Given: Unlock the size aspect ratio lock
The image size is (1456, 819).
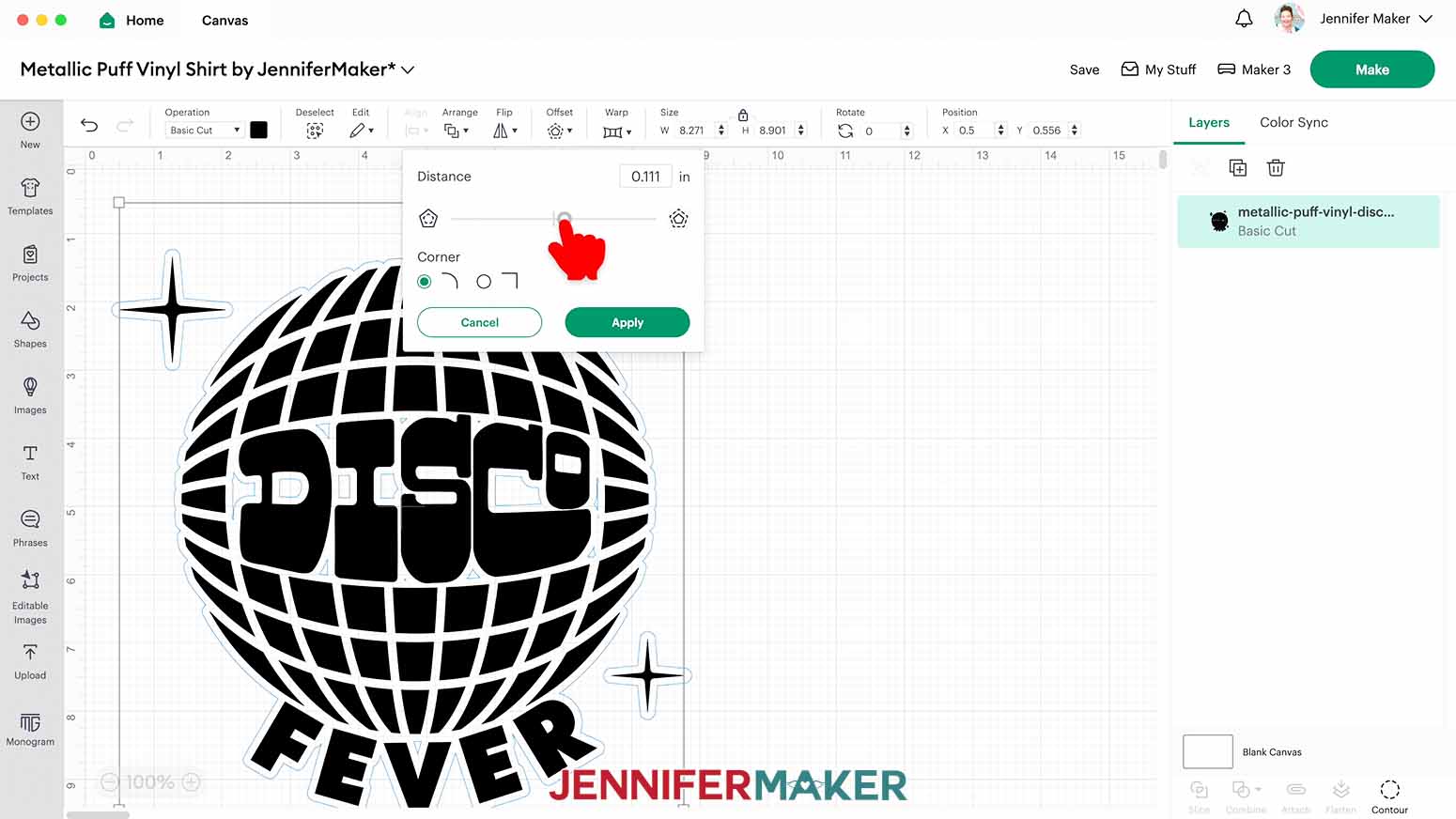Looking at the screenshot, I should tap(743, 116).
